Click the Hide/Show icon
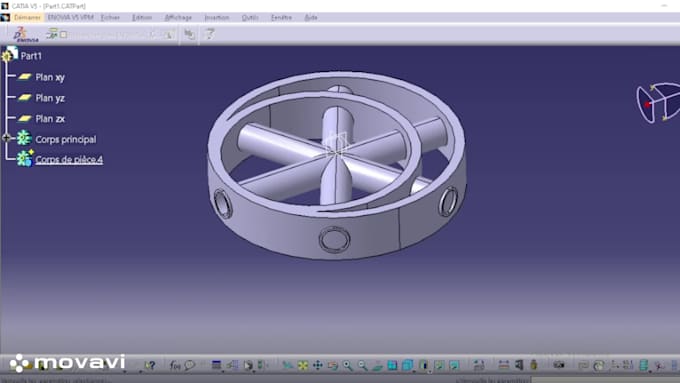Image resolution: width=680 pixels, height=383 pixels. pos(439,366)
